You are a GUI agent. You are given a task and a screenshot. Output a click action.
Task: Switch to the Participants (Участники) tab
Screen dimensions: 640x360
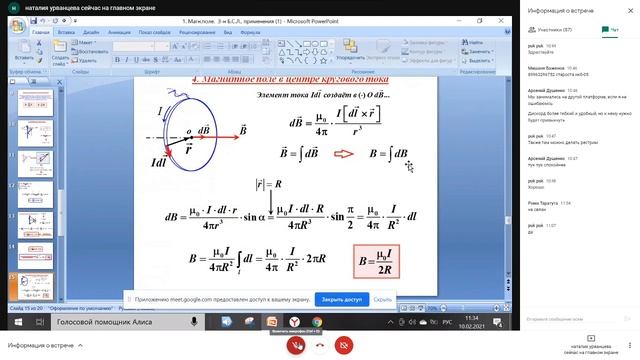coord(550,30)
